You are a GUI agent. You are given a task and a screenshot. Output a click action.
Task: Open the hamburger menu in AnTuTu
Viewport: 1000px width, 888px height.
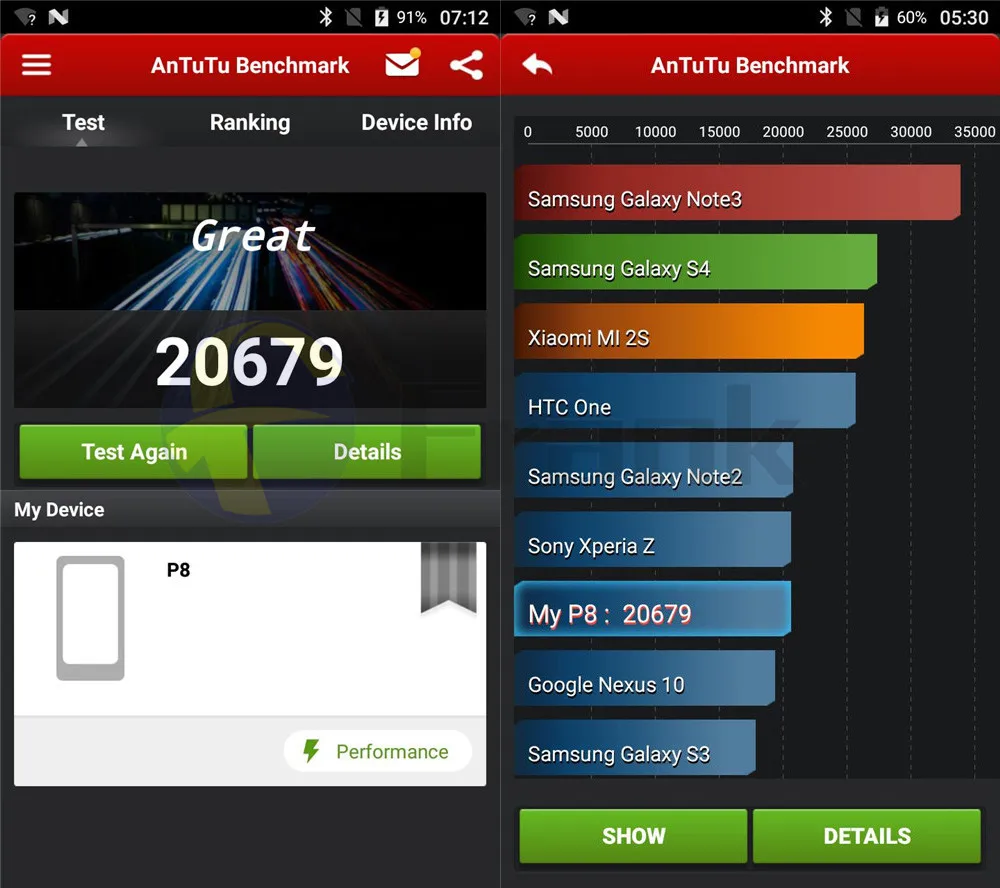pos(36,65)
